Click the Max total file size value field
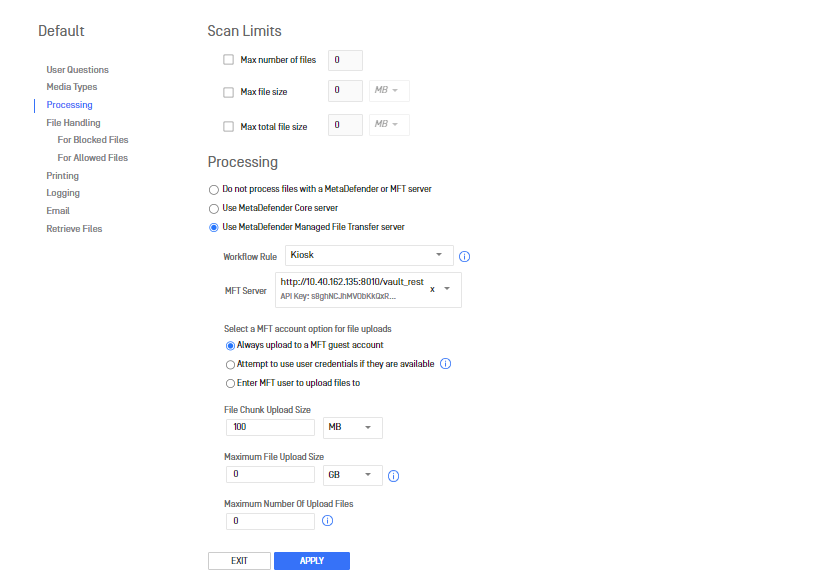Viewport: 820px width, 587px height. click(x=345, y=125)
